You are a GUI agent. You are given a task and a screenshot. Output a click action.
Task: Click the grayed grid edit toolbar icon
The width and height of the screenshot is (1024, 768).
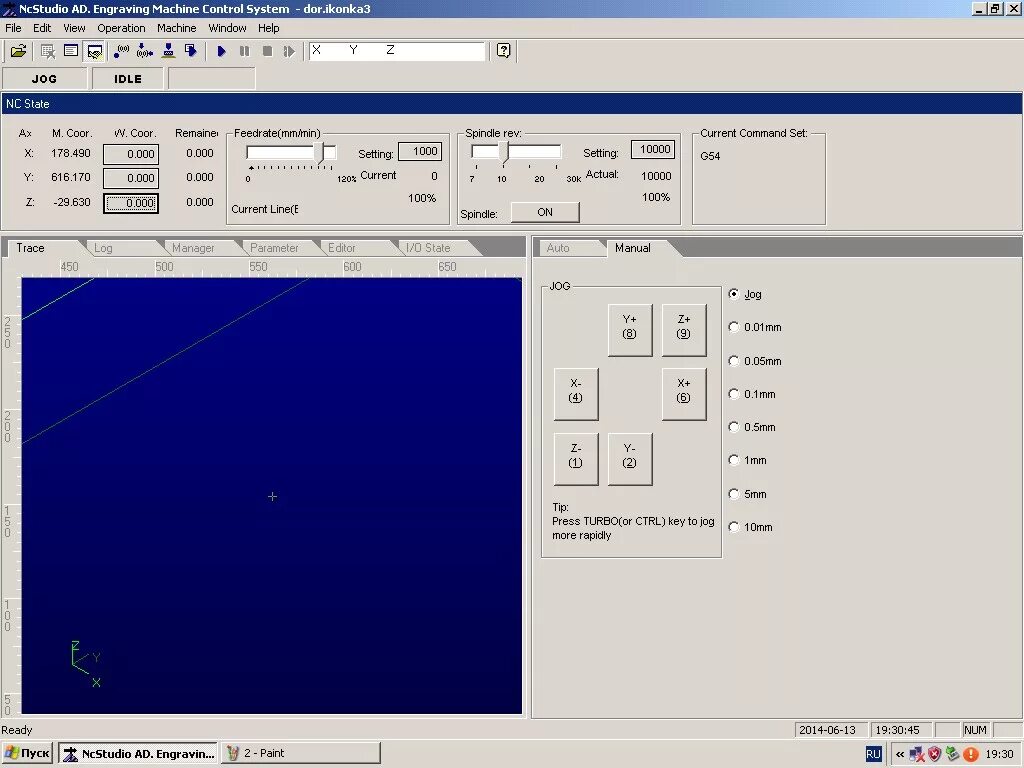point(48,51)
